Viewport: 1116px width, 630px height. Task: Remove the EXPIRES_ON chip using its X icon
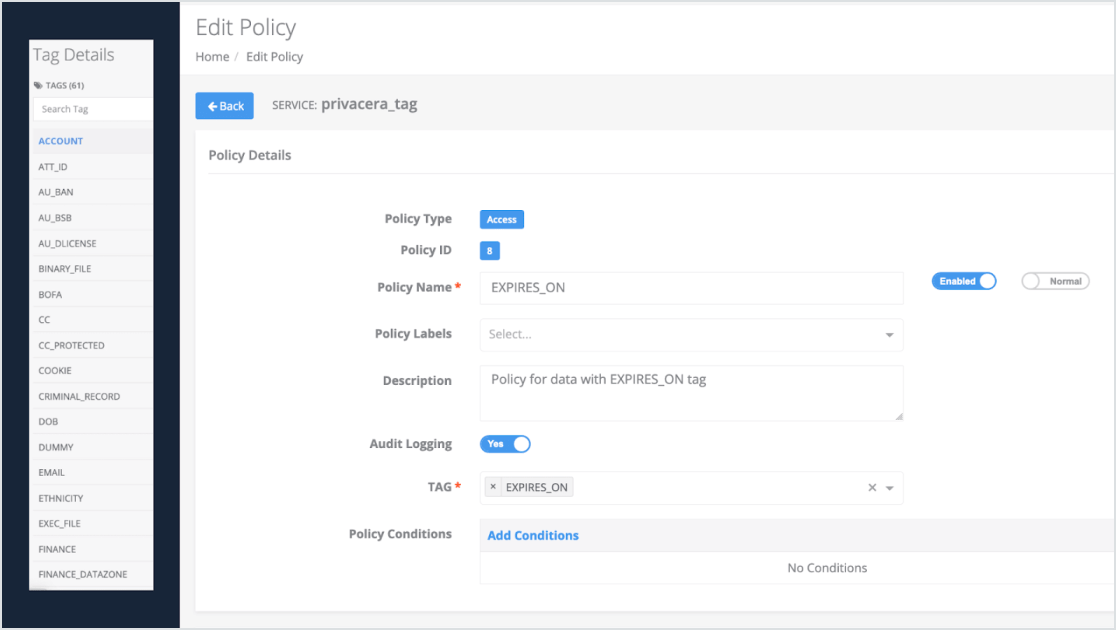(493, 486)
